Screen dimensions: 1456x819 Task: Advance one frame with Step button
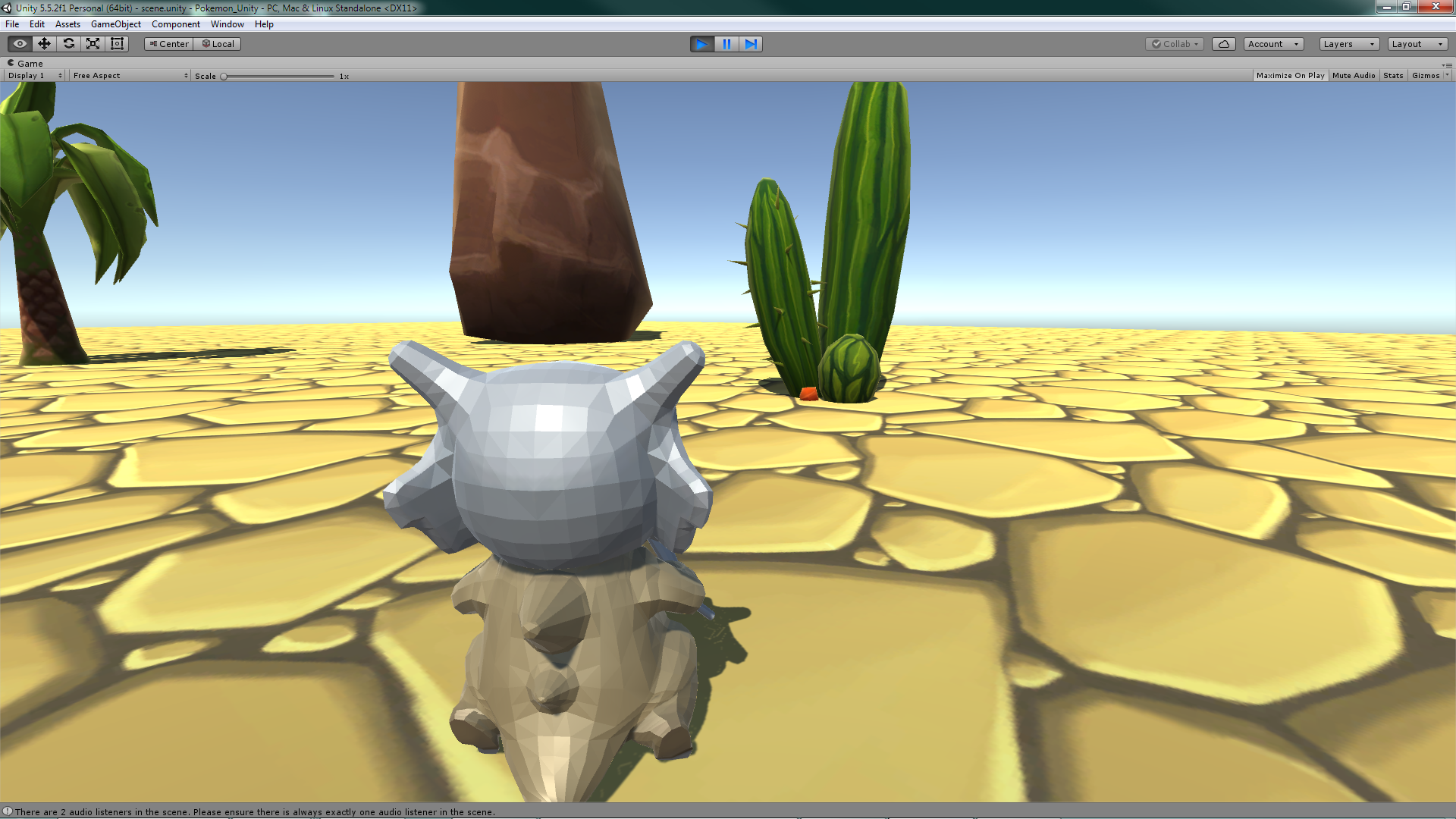point(751,44)
